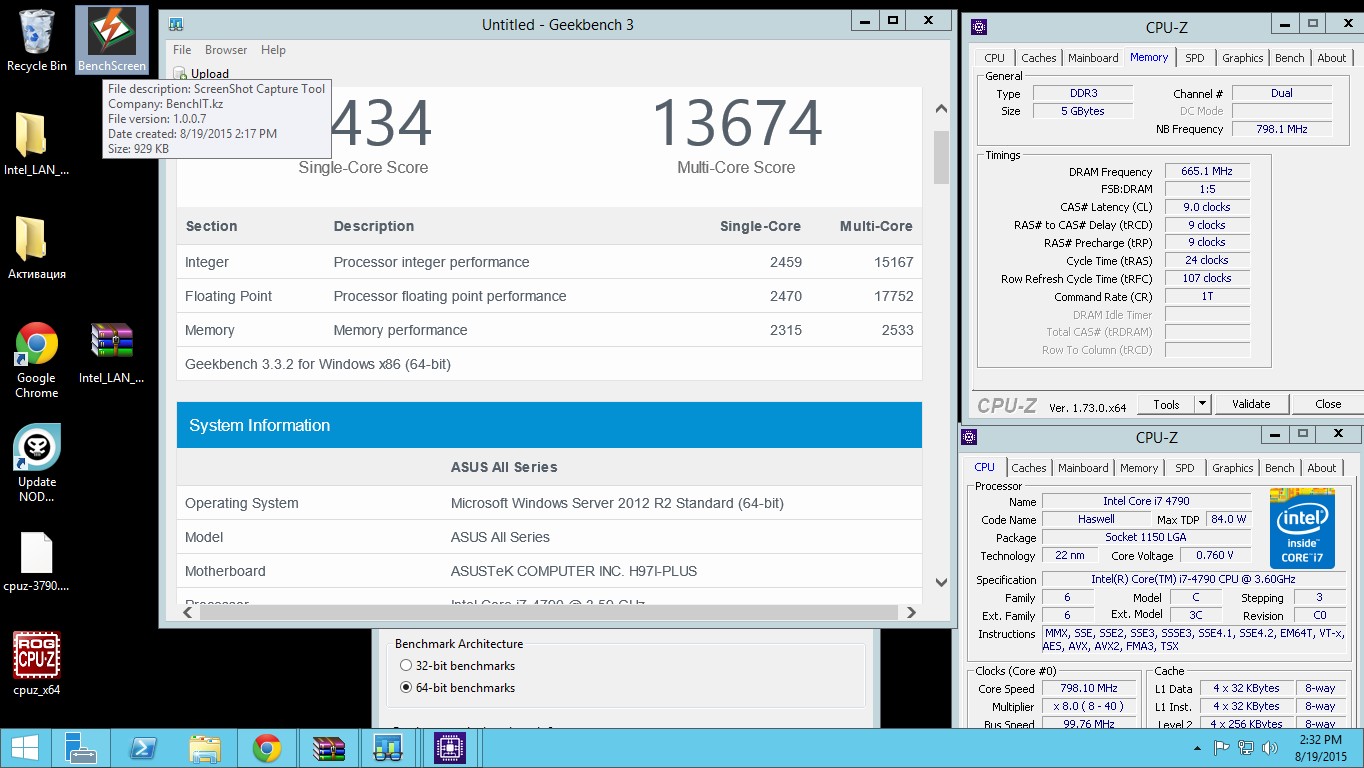
Task: Switch to Mainboard tab in lower CPU-Z
Action: pyautogui.click(x=1083, y=468)
